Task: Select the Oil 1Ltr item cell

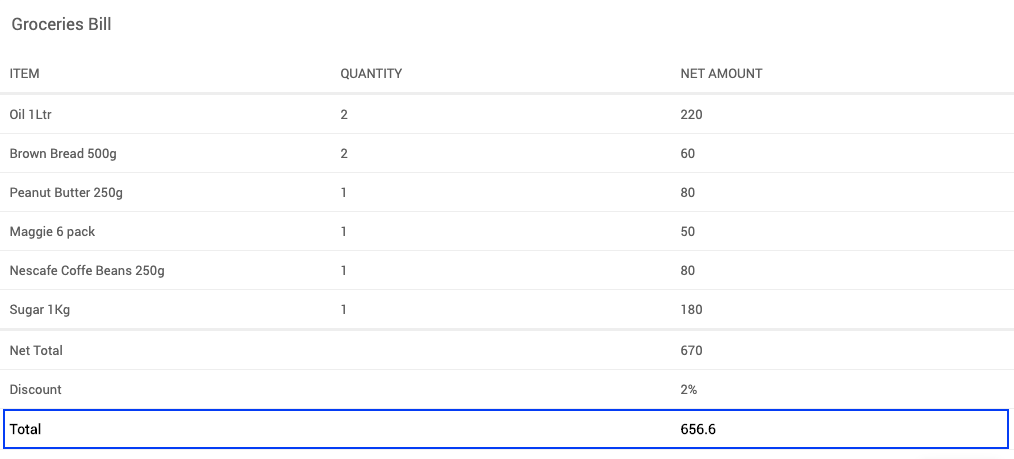Action: point(31,115)
